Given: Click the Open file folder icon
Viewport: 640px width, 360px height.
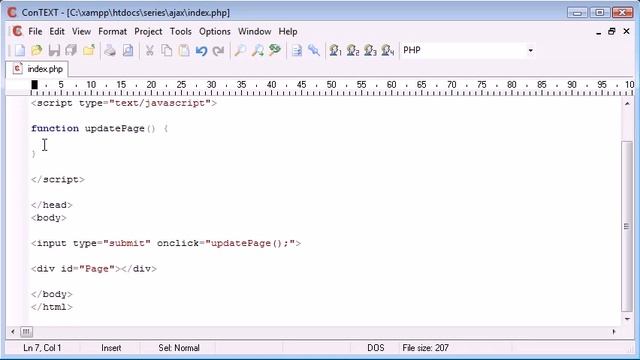Looking at the screenshot, I should pos(37,51).
